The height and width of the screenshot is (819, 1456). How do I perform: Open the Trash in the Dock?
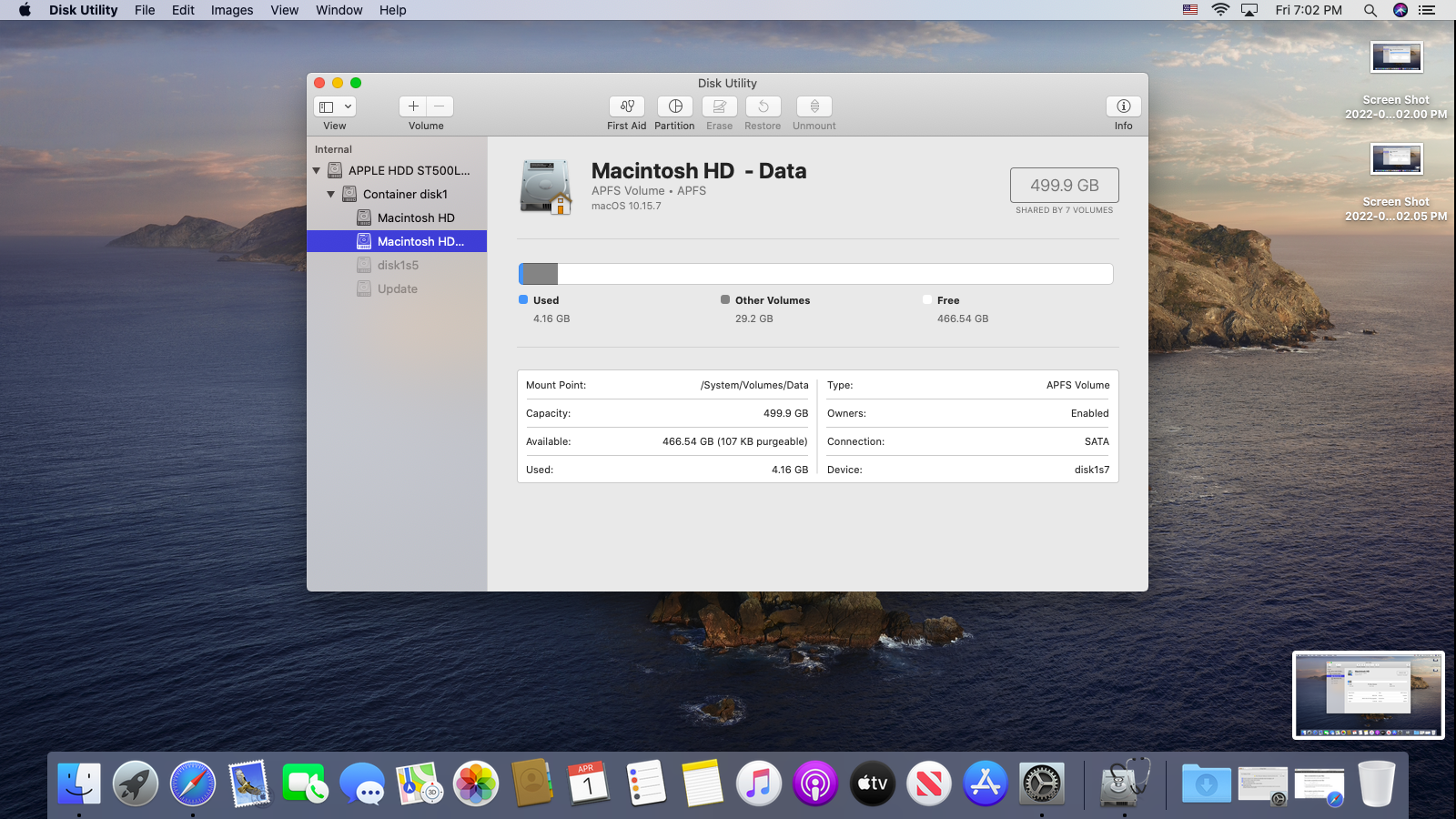point(1377,784)
